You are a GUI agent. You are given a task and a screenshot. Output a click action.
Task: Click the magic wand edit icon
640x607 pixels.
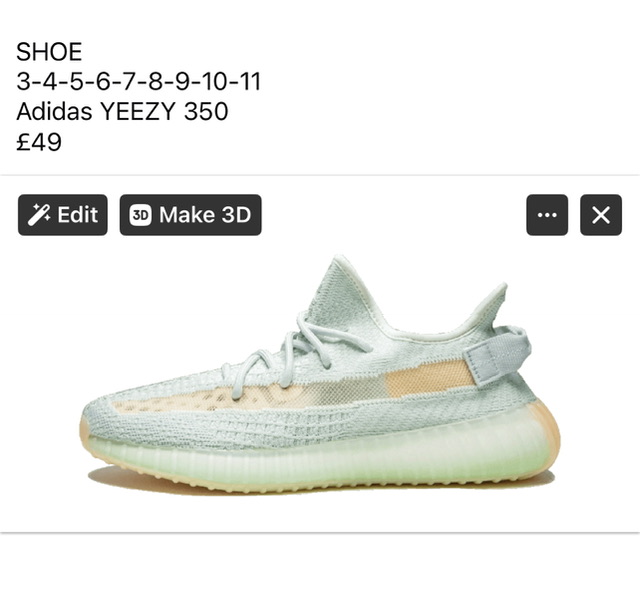[39, 215]
